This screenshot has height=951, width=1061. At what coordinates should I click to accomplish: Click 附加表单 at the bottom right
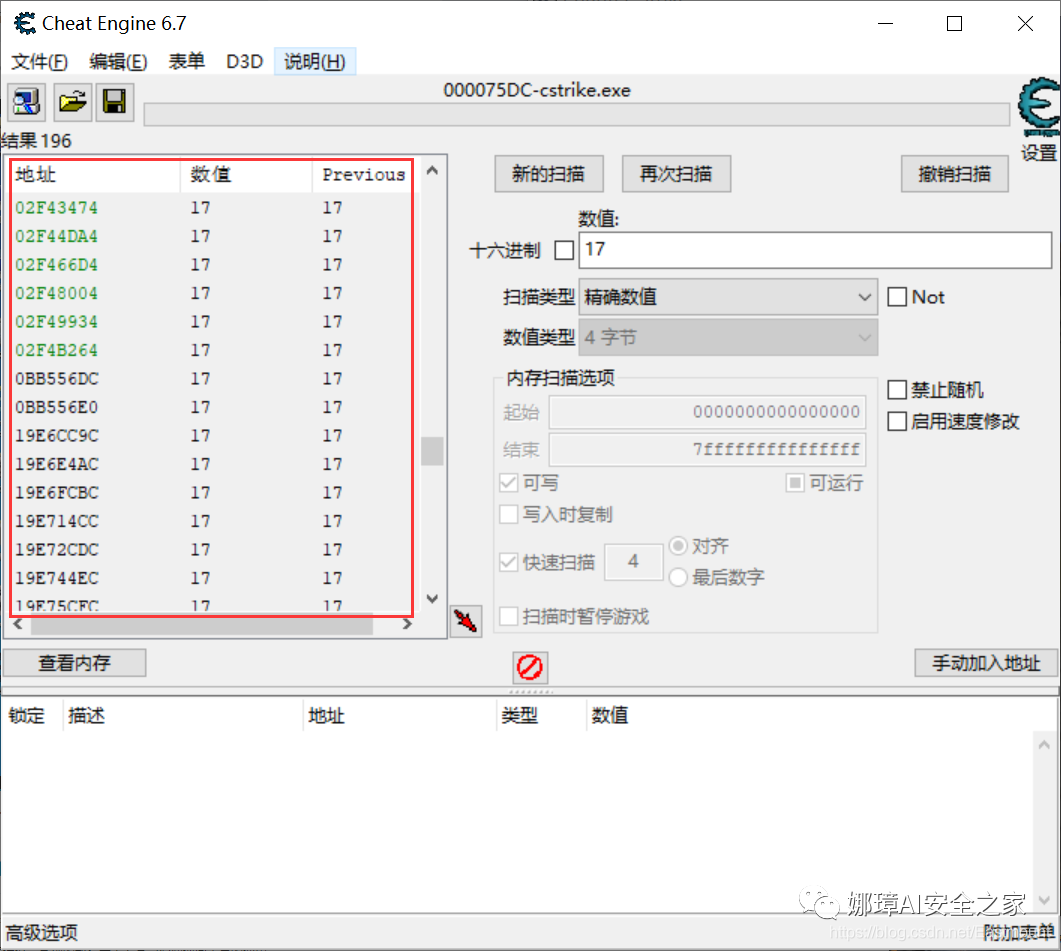1018,933
